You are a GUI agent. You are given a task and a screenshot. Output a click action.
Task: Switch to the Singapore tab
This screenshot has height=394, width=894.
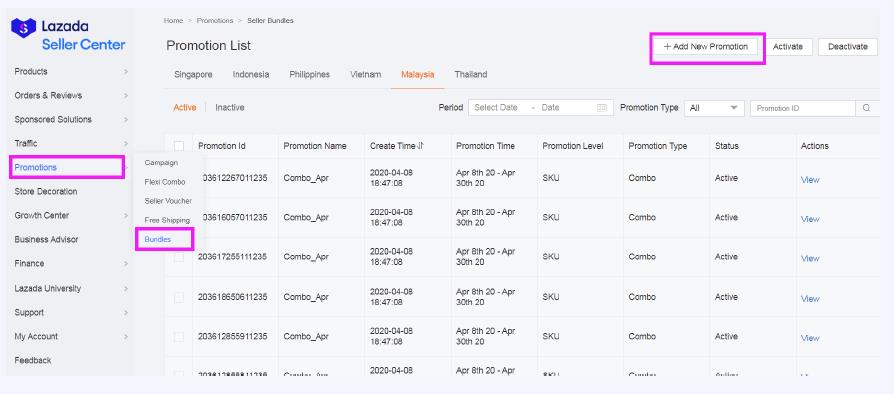(x=193, y=75)
